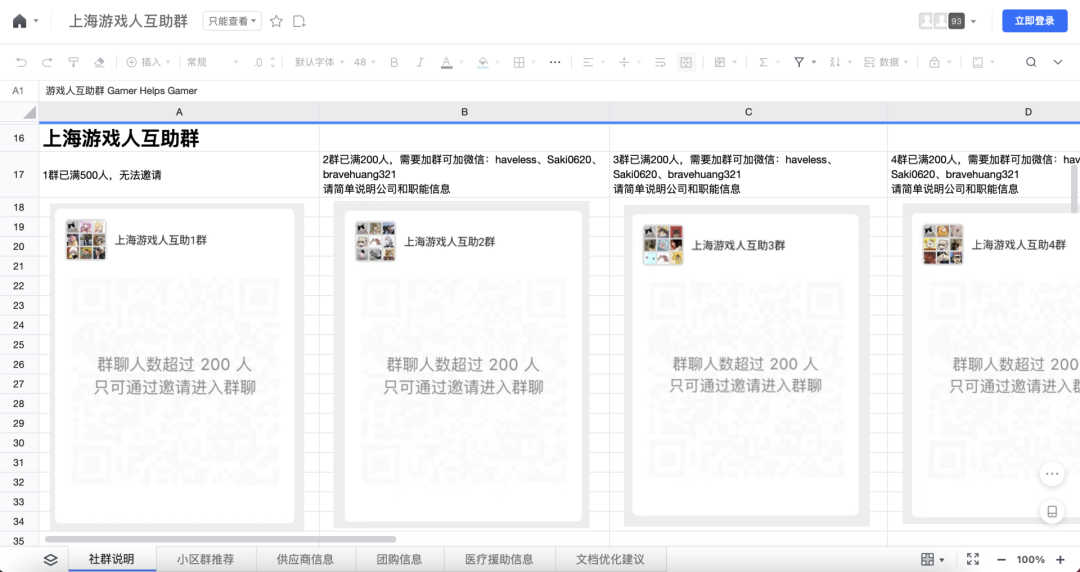This screenshot has width=1080, height=572.
Task: Expand the filter dropdown arrow
Action: [x=814, y=62]
